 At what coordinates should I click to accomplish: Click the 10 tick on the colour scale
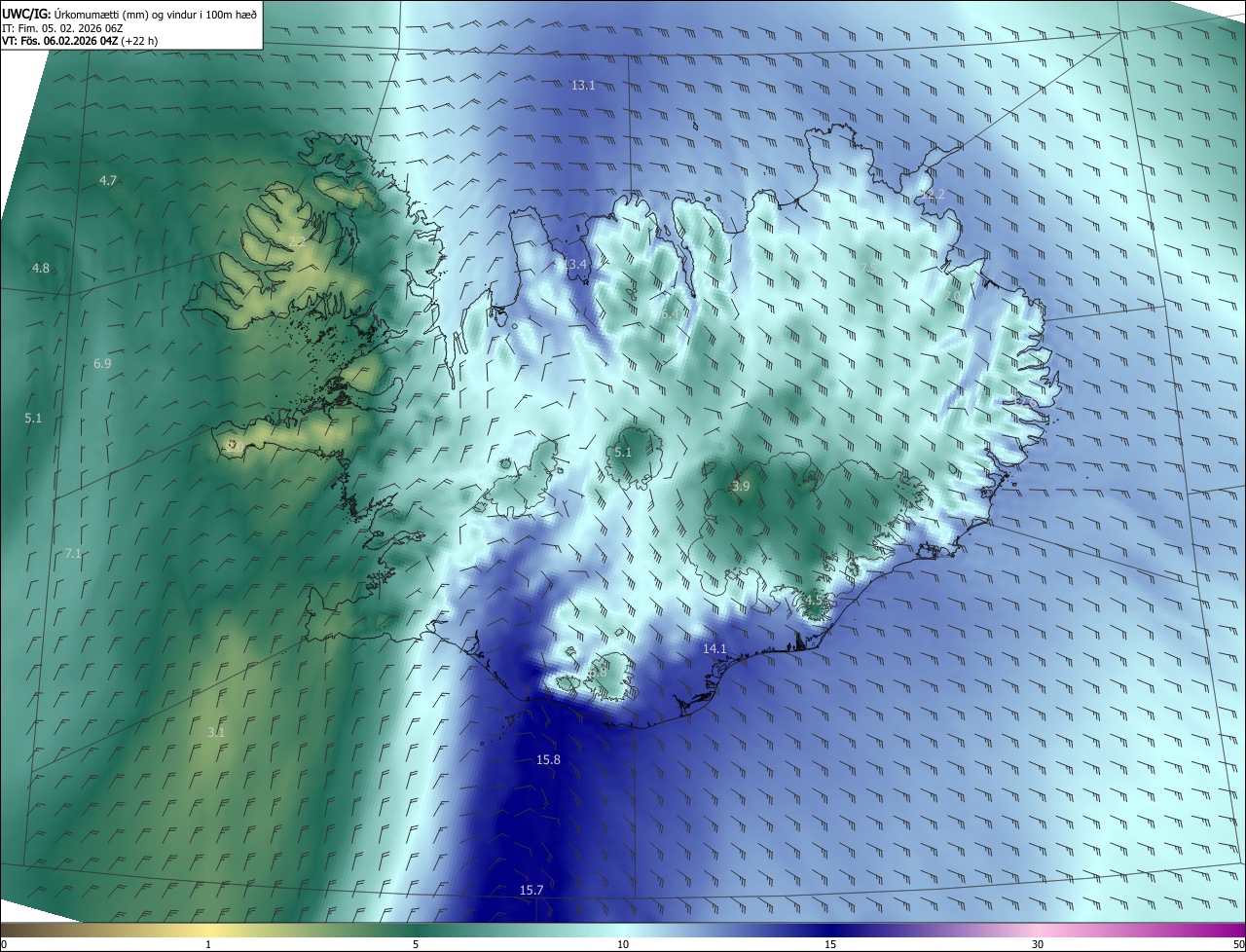click(x=623, y=945)
